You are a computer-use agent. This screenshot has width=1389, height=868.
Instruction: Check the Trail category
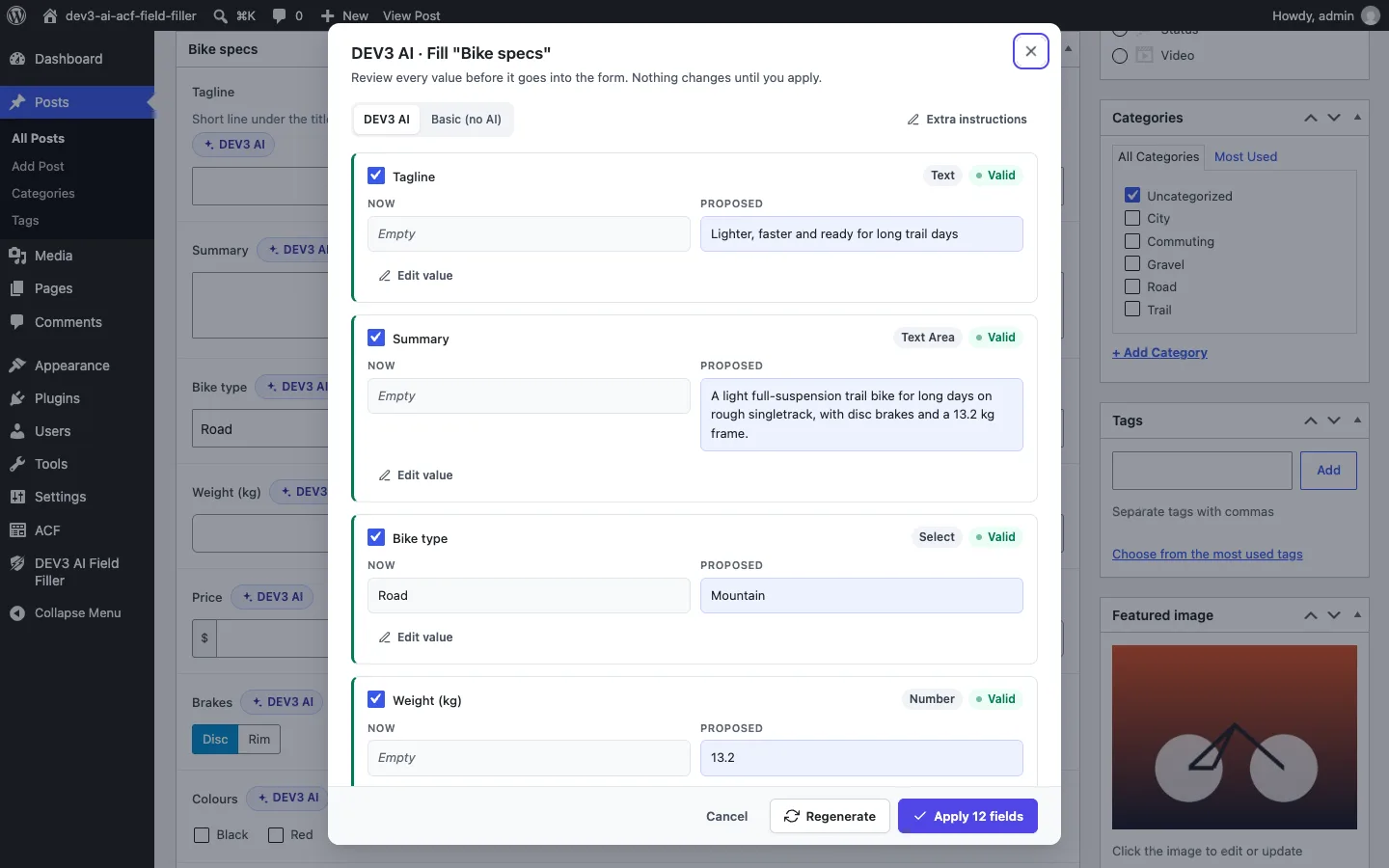[1132, 309]
